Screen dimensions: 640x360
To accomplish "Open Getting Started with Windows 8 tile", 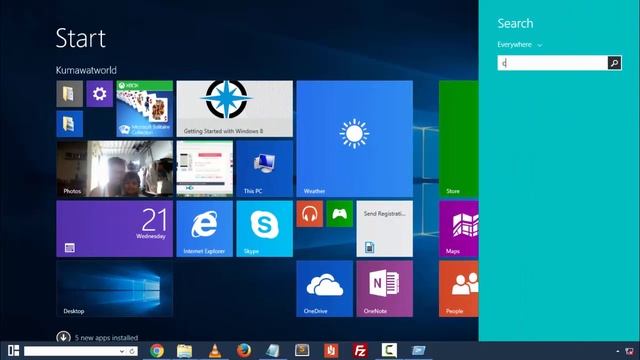I will (235, 109).
